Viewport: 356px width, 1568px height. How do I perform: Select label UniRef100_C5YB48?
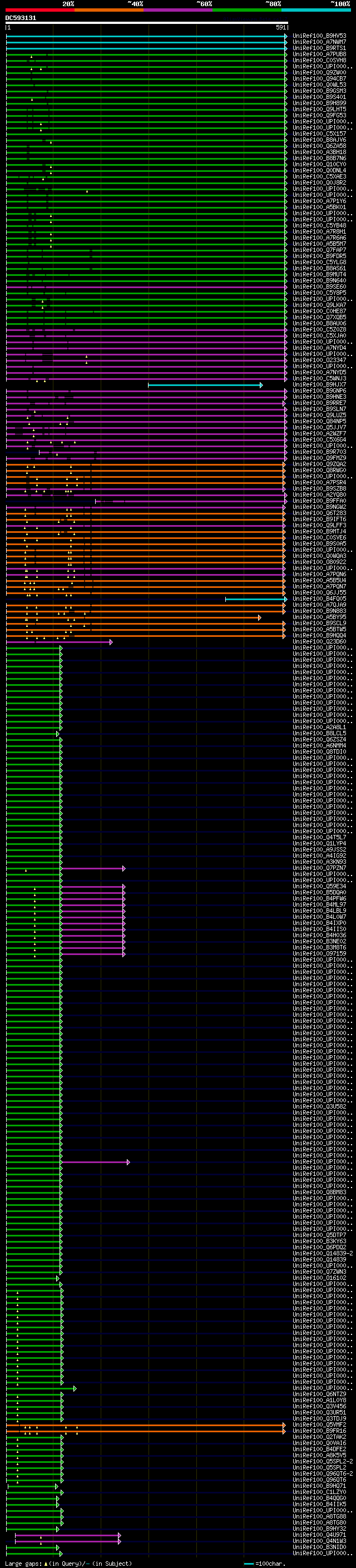point(319,225)
